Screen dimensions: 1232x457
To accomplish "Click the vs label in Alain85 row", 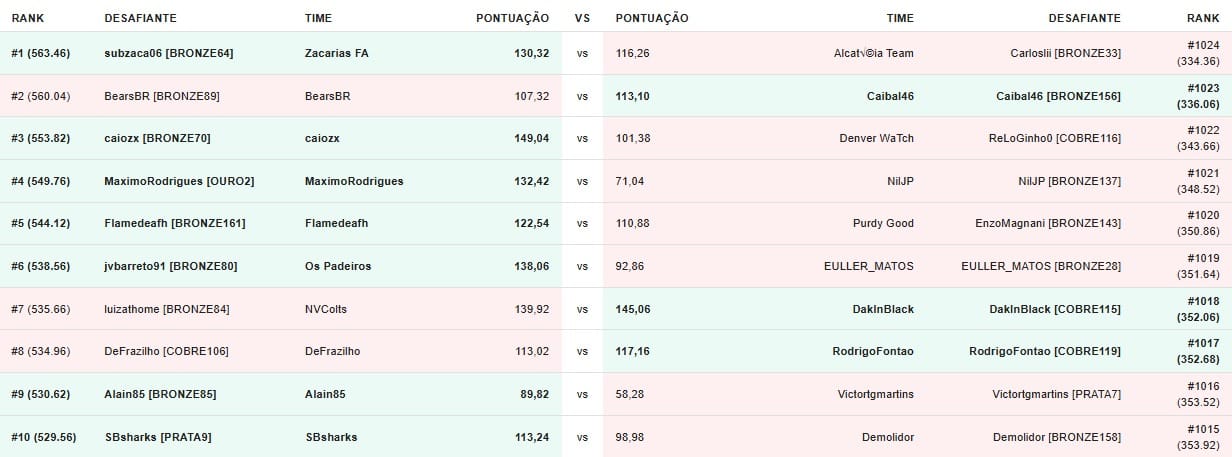I will click(x=582, y=394).
